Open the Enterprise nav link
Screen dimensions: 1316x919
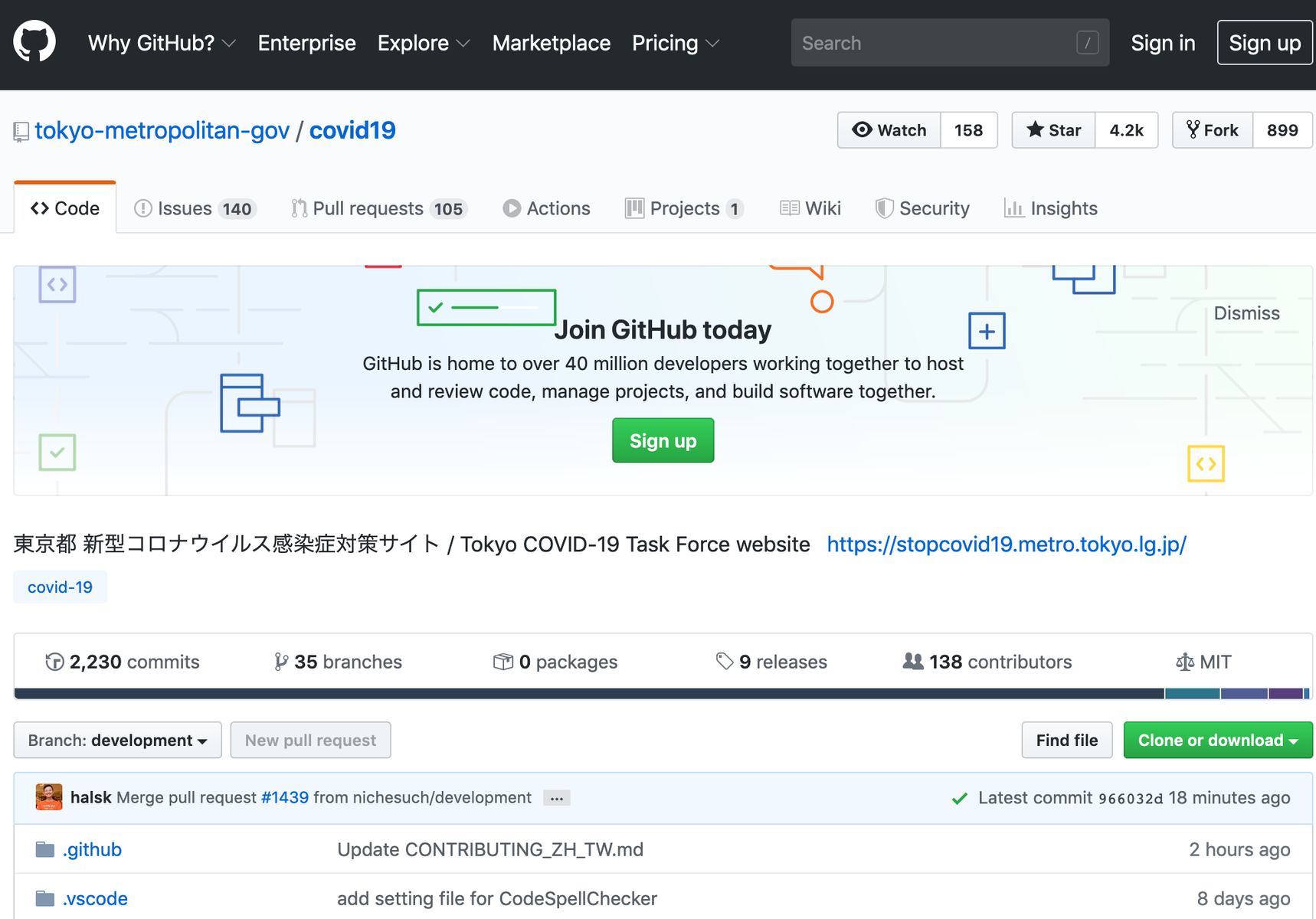(306, 43)
